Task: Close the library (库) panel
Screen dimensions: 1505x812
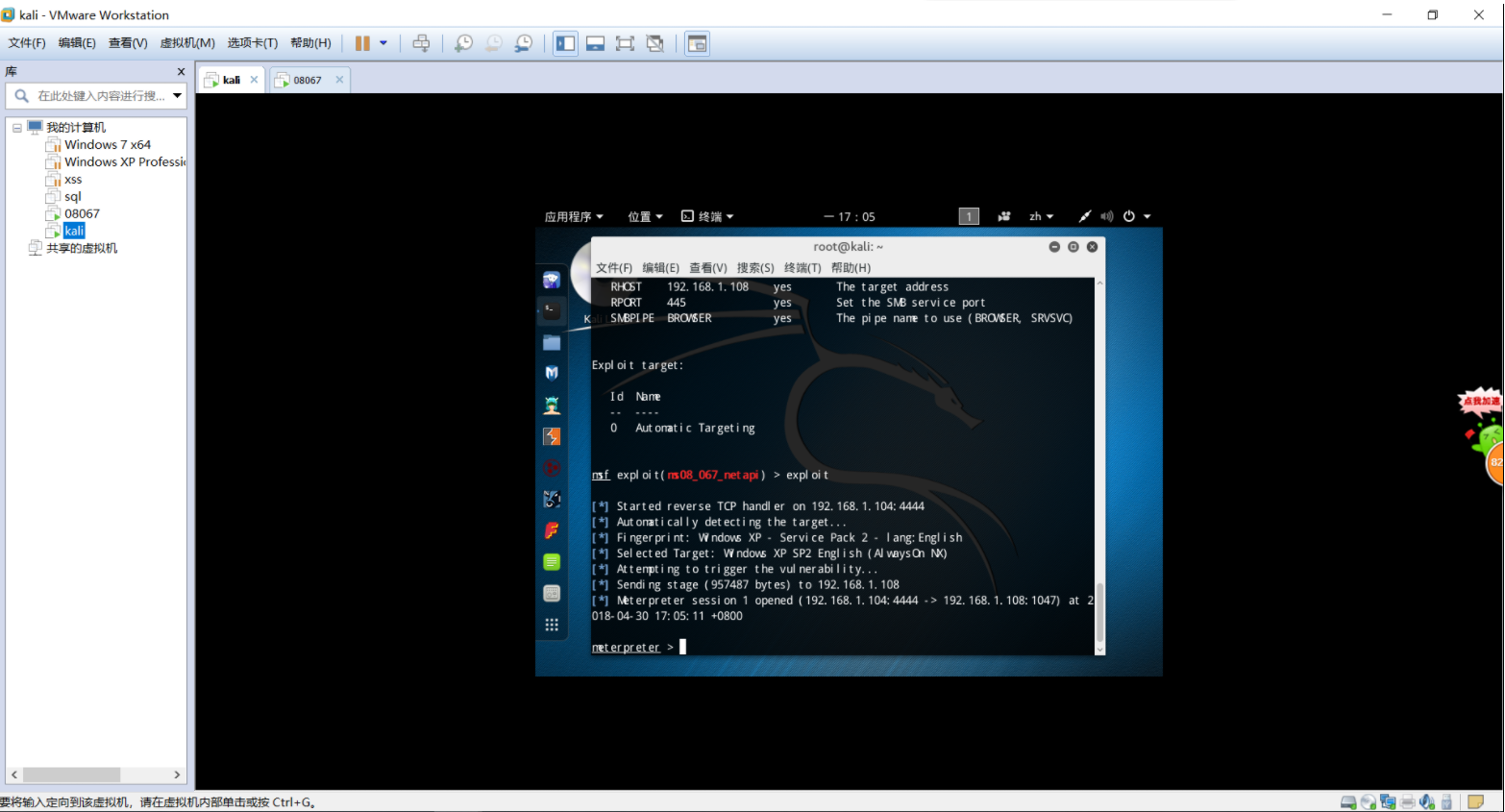Action: (181, 72)
